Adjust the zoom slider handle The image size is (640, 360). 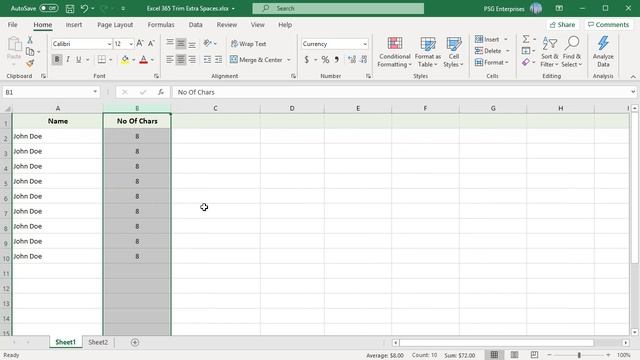tap(579, 355)
